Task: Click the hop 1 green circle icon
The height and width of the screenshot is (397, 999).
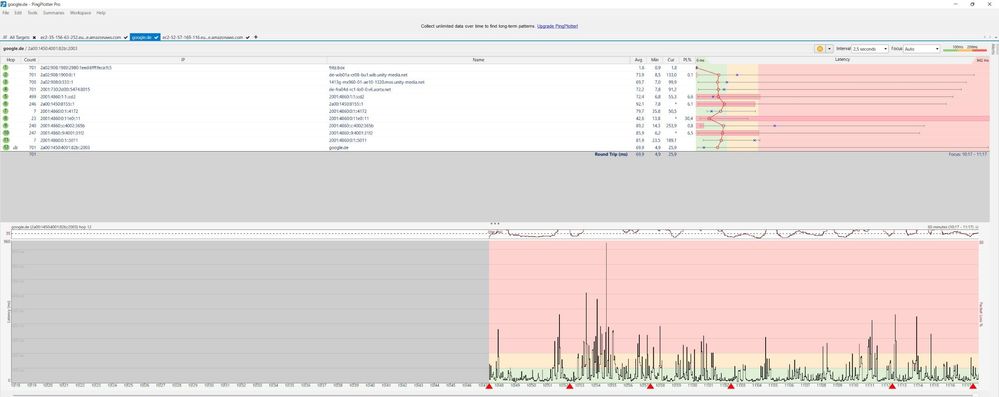Action: (x=6, y=67)
